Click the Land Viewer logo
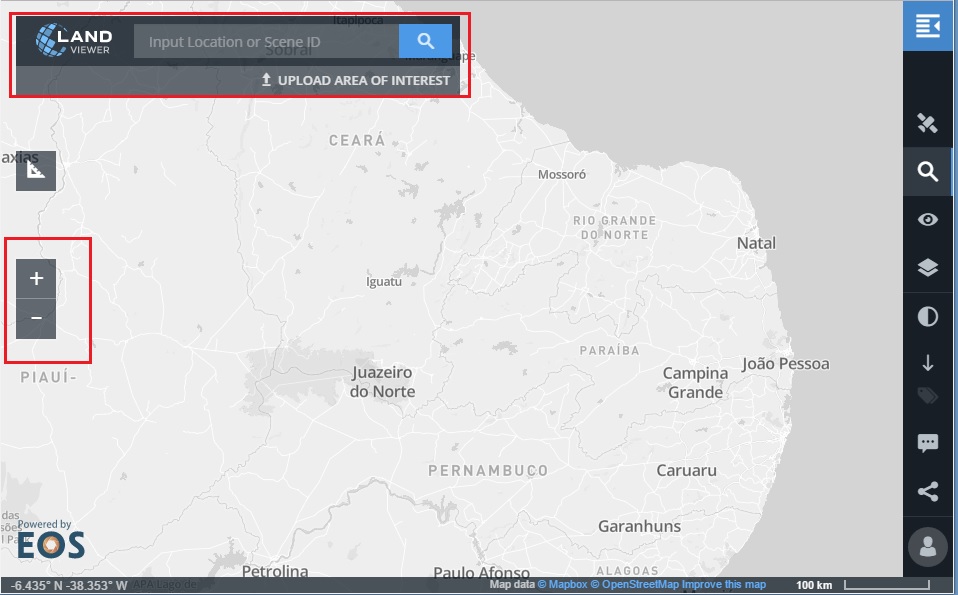Viewport: 958px width, 595px height. click(74, 40)
